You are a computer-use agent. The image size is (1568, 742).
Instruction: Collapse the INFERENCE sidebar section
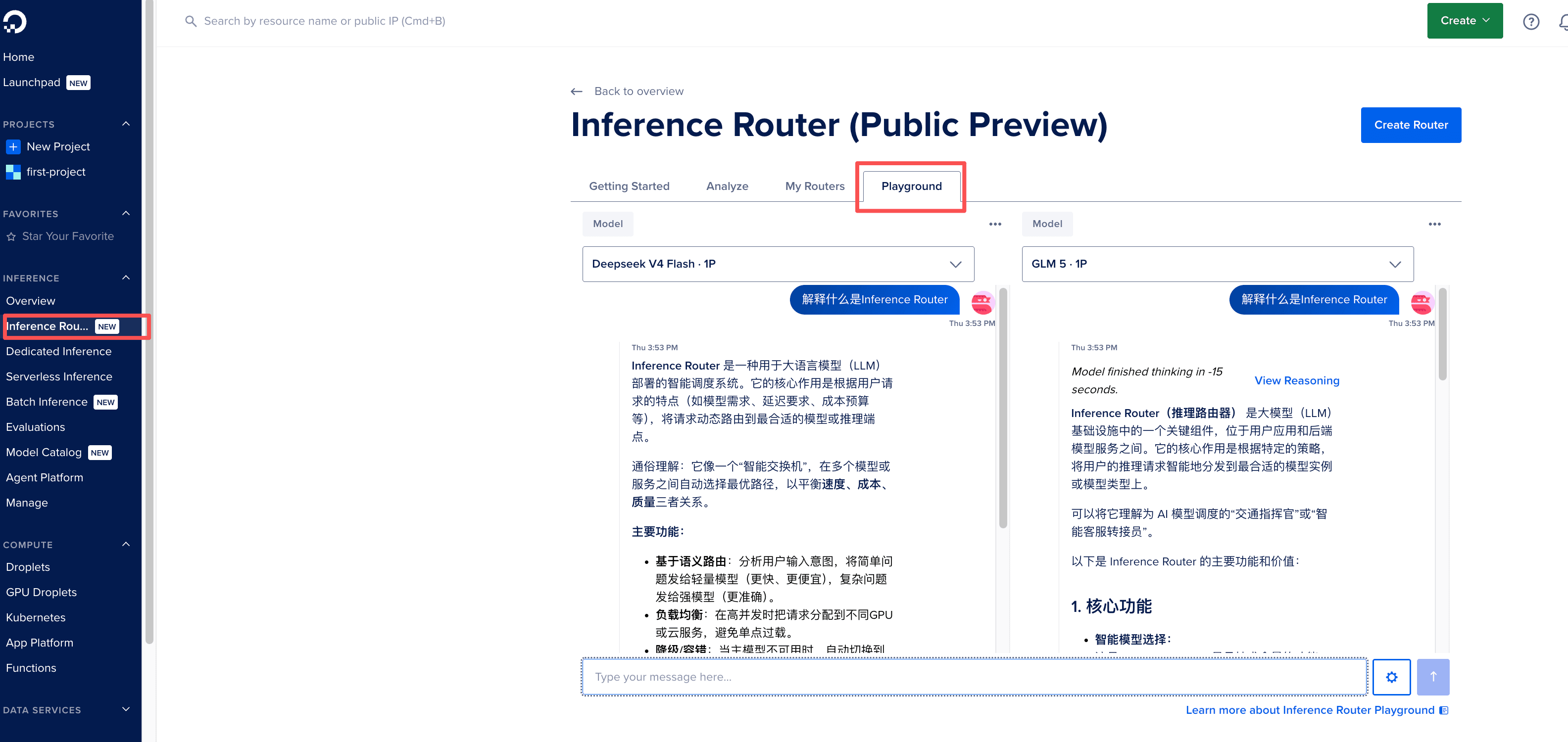coord(126,278)
